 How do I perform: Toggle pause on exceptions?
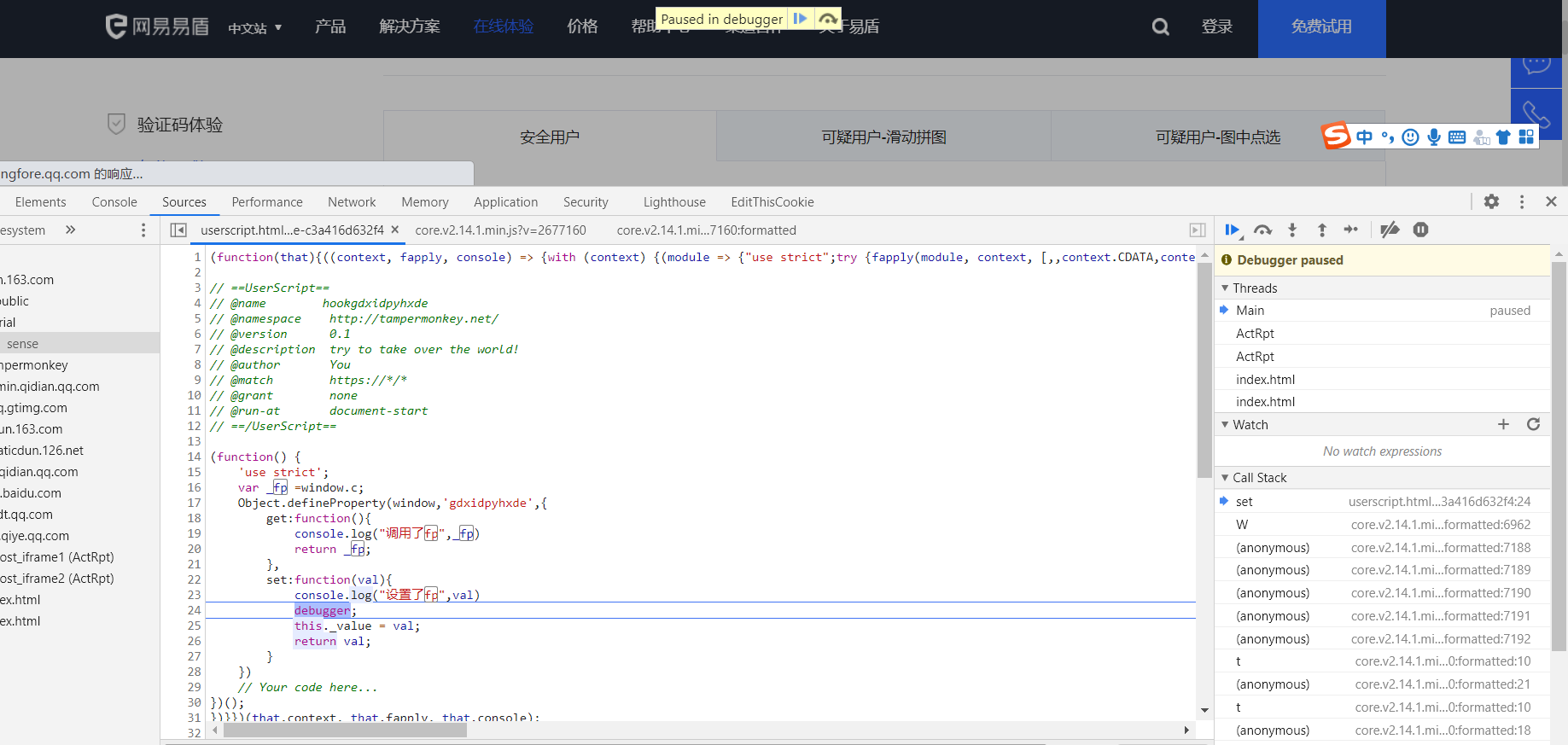click(1420, 230)
